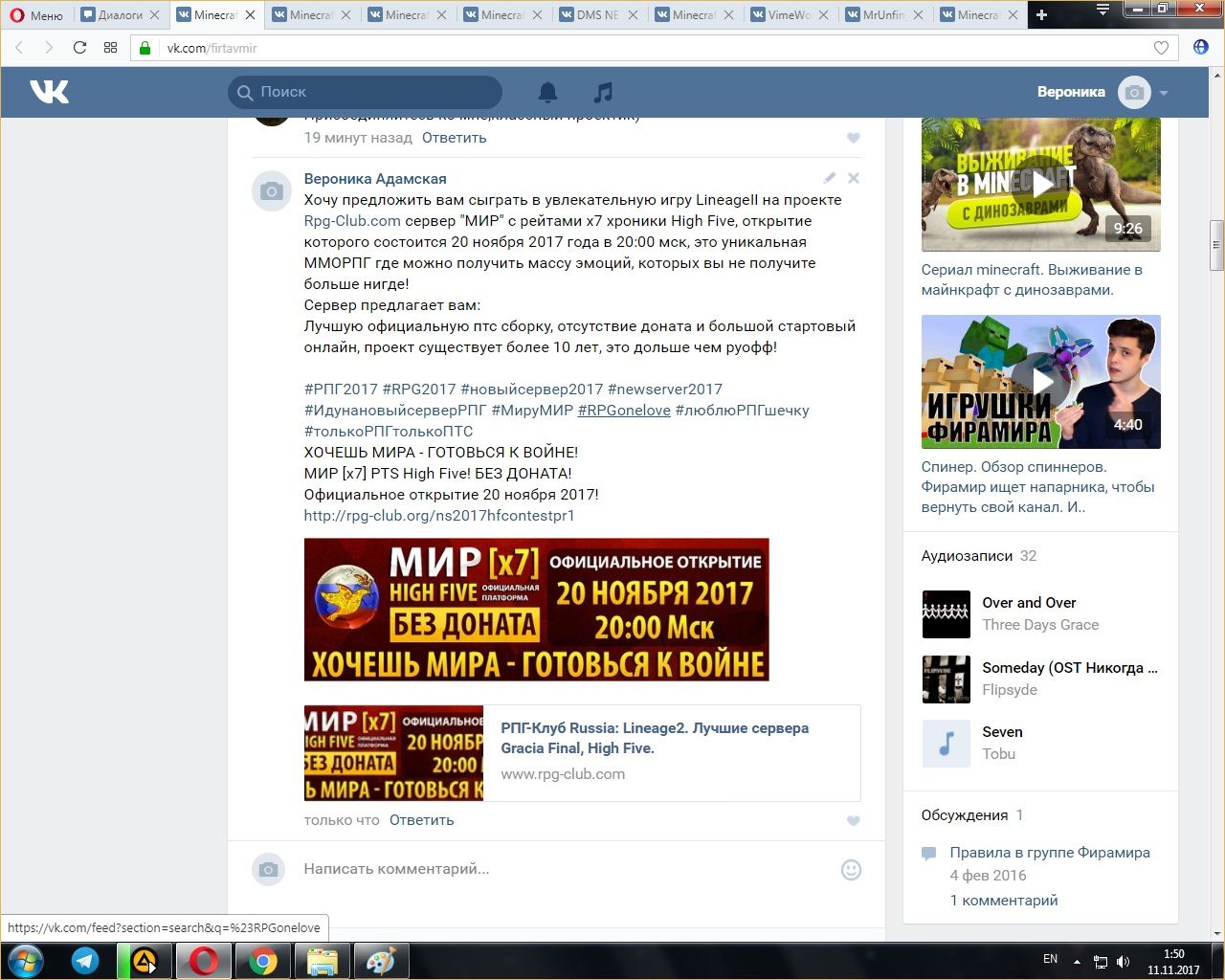Open artist Three Days Grace

coord(1040,625)
